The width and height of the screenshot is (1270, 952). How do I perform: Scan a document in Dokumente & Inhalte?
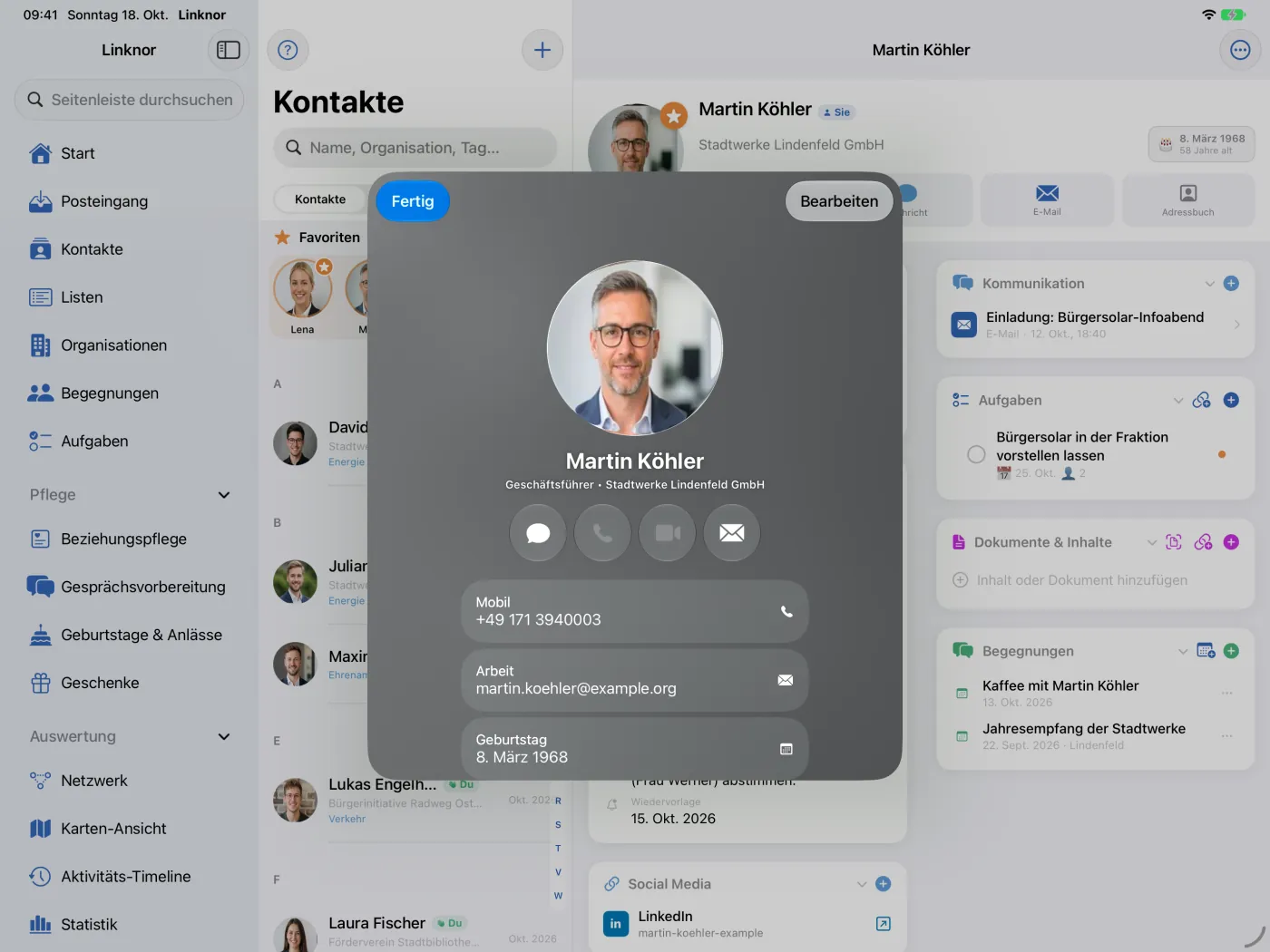coord(1174,542)
